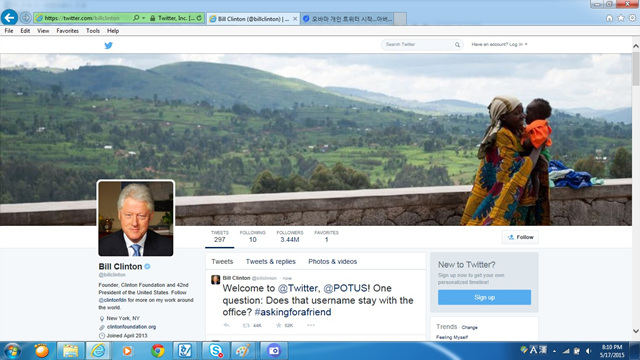
Task: Open the clintonfoundation.org link
Action: [x=131, y=327]
